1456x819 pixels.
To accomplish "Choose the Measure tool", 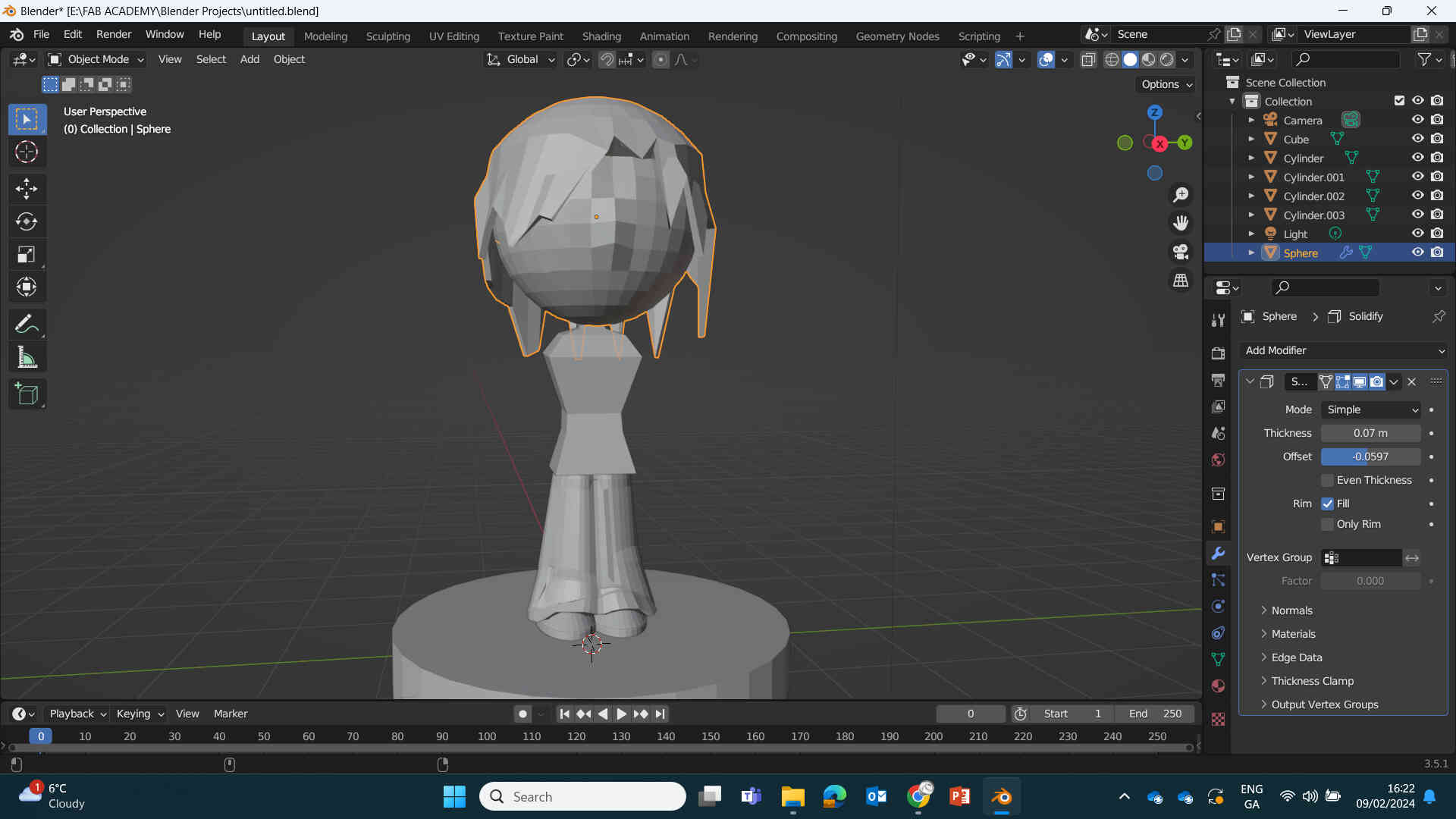I will (27, 357).
